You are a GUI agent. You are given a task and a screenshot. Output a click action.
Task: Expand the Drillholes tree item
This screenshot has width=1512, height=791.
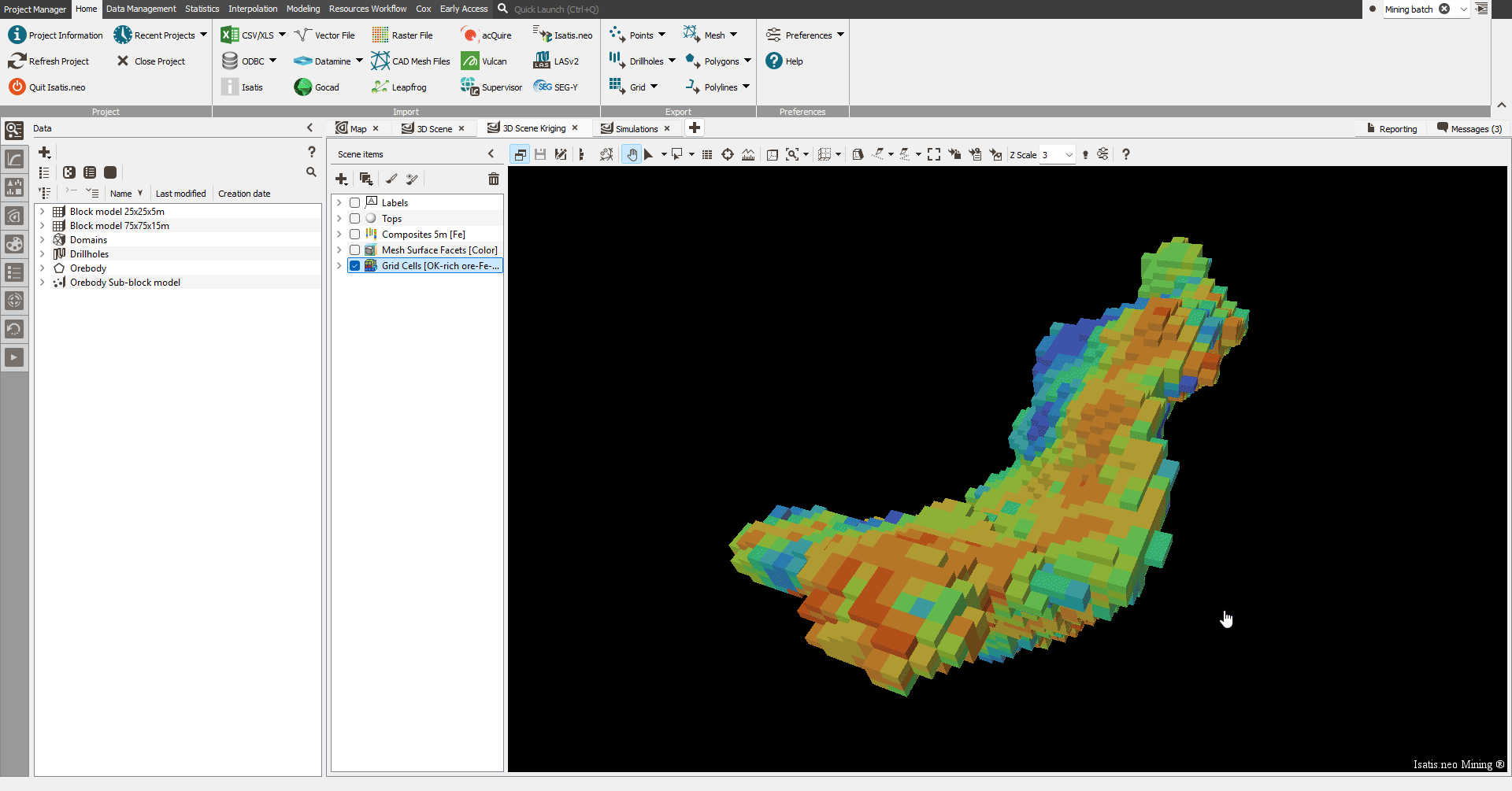coord(43,253)
